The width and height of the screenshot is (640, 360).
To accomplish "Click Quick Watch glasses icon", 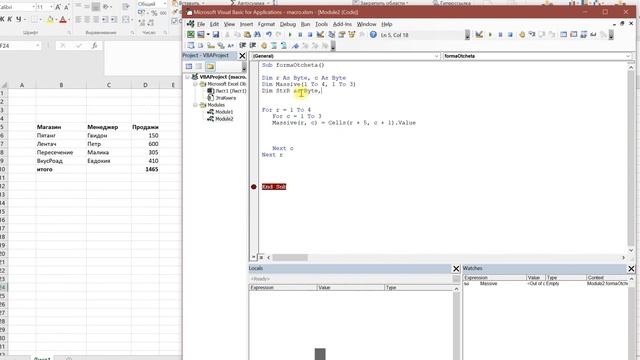I will click(593, 35).
